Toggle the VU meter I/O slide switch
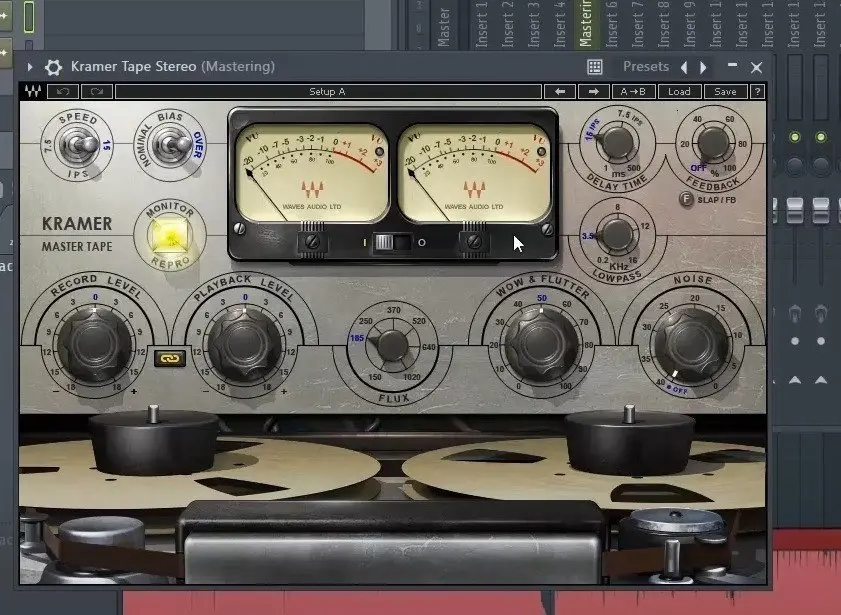Image resolution: width=841 pixels, height=615 pixels. (x=392, y=242)
